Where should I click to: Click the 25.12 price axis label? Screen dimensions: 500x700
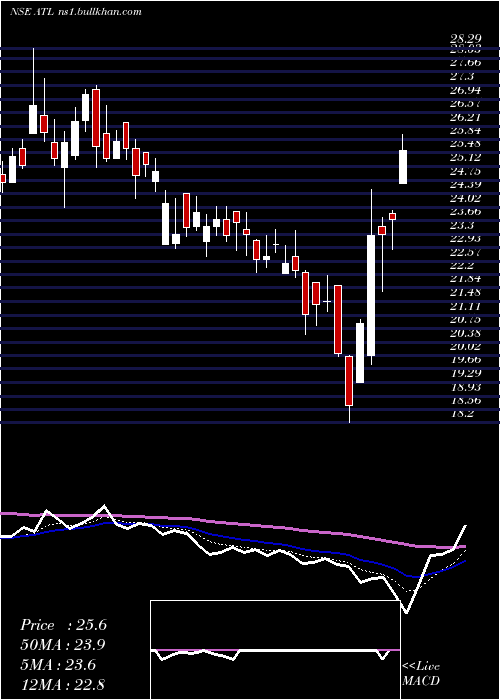click(x=466, y=157)
